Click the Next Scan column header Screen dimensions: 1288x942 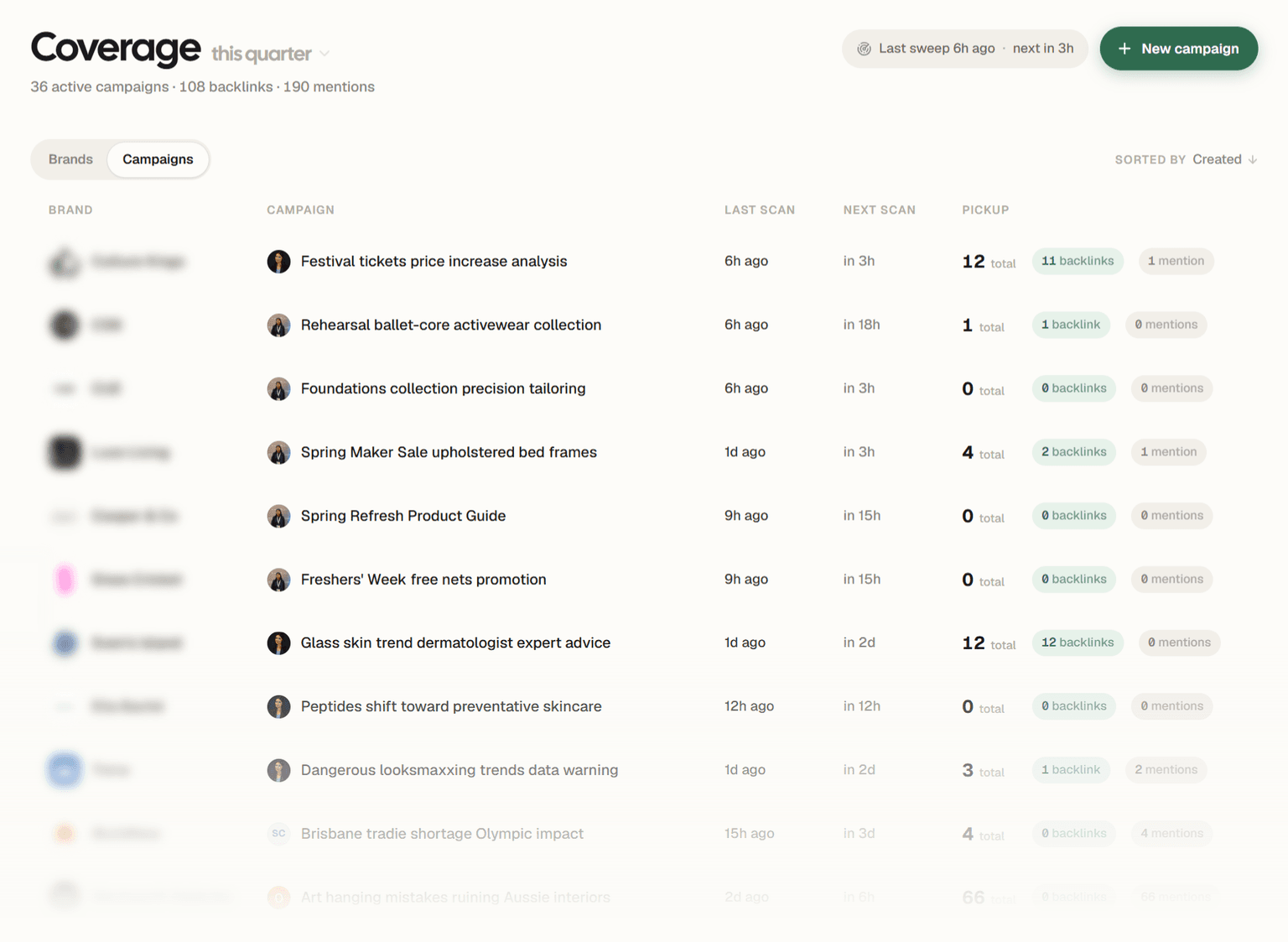[879, 211]
